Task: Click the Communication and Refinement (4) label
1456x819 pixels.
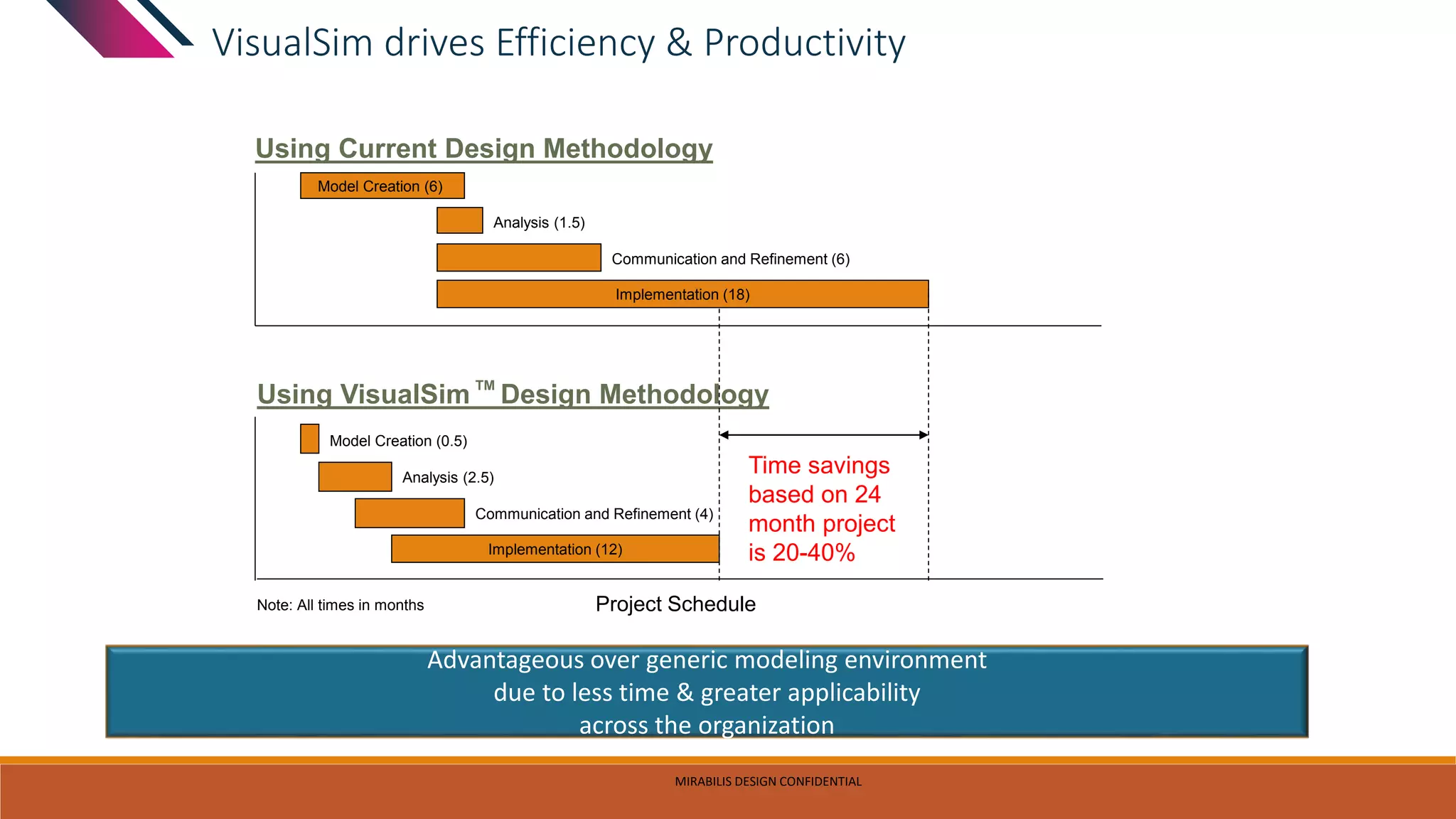Action: tap(594, 514)
